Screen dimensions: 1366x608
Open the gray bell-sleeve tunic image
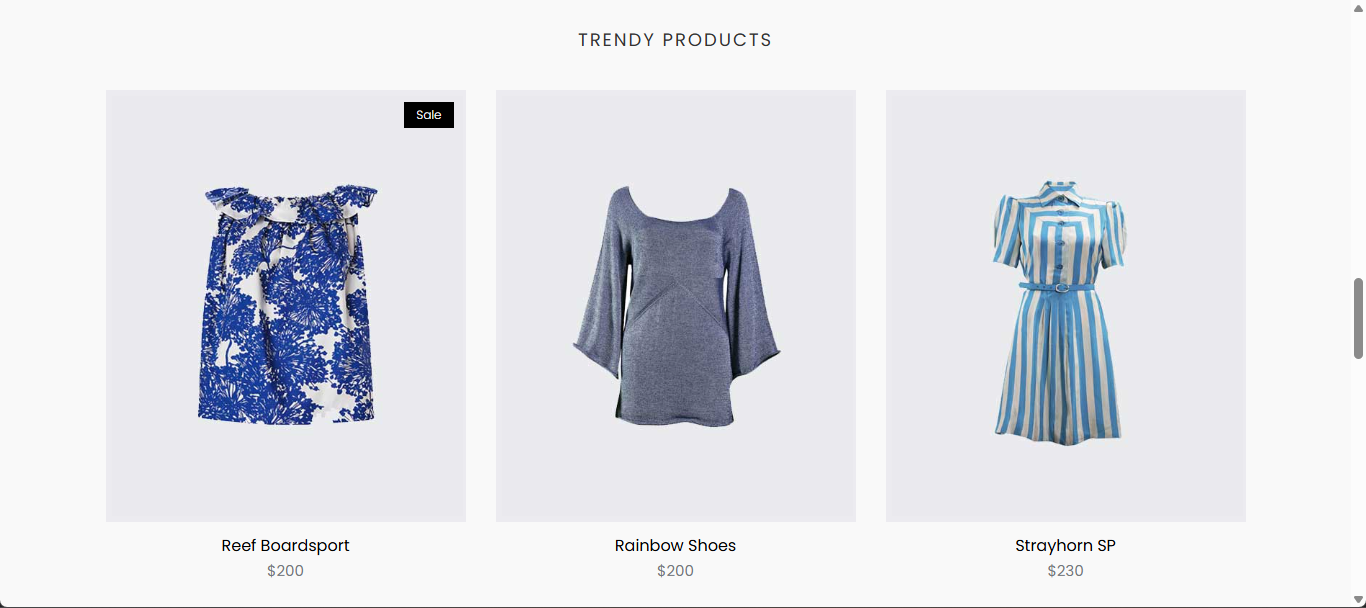(676, 306)
